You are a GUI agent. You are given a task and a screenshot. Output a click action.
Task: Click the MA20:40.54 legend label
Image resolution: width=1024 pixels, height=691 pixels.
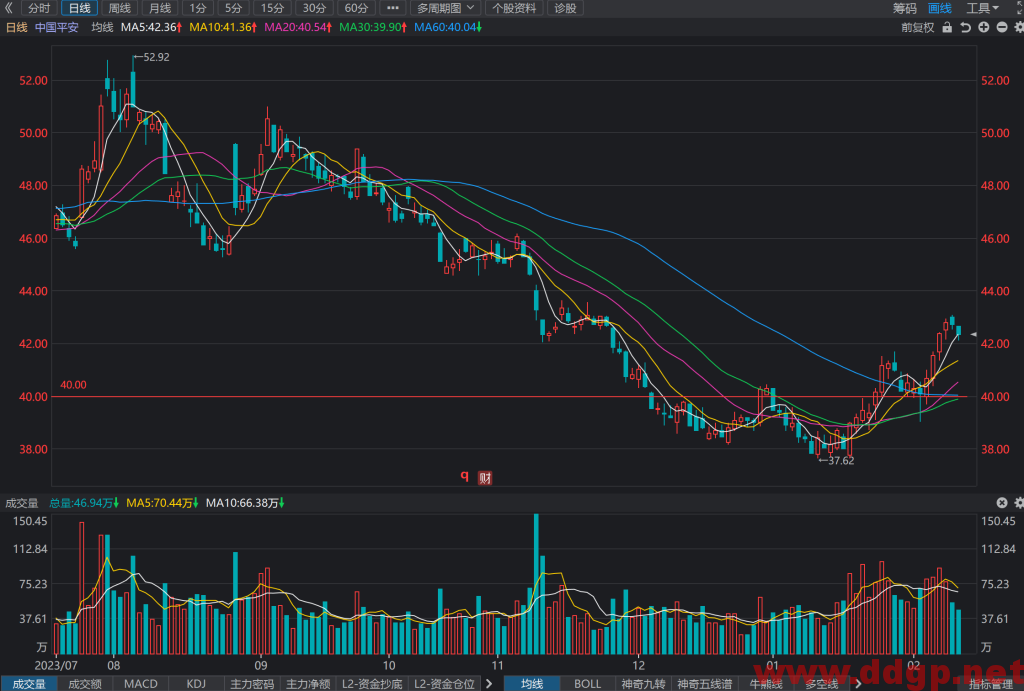pyautogui.click(x=298, y=27)
